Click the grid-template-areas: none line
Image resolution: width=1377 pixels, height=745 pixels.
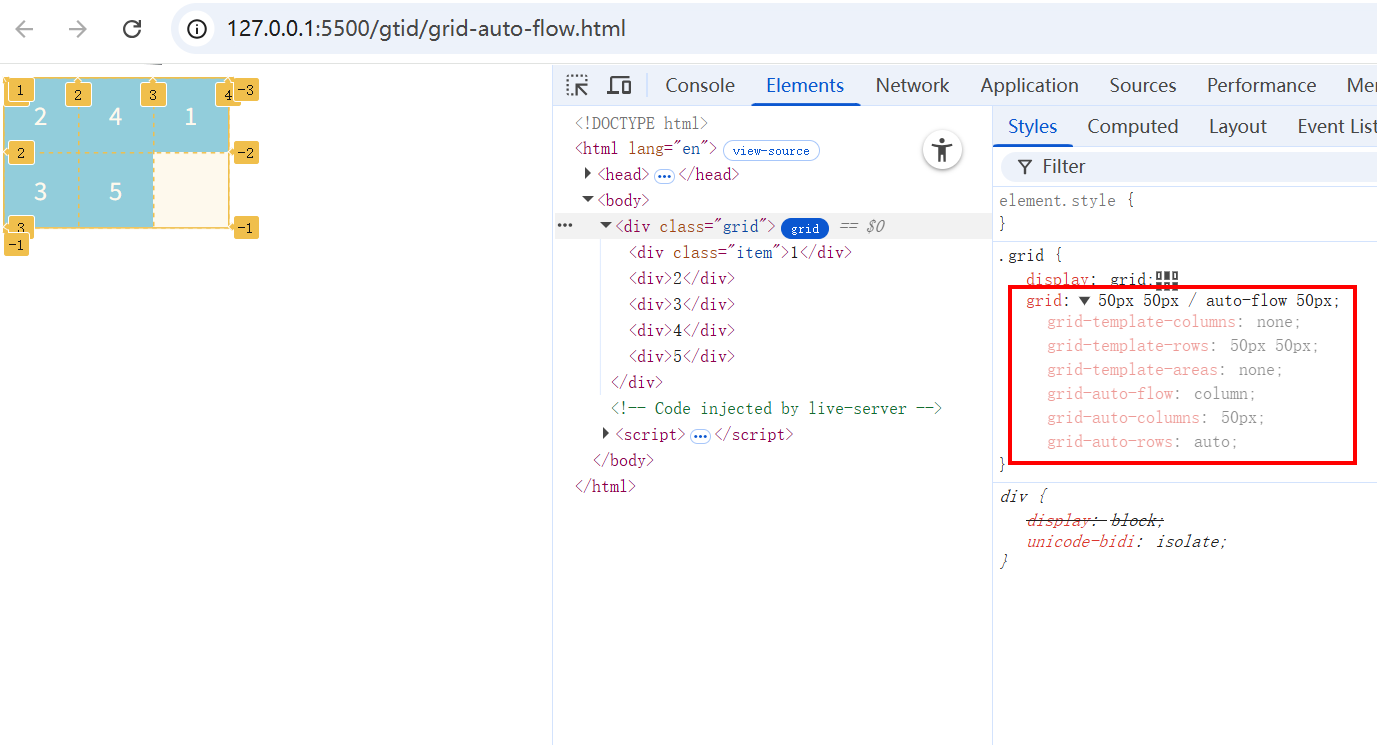tap(1165, 370)
